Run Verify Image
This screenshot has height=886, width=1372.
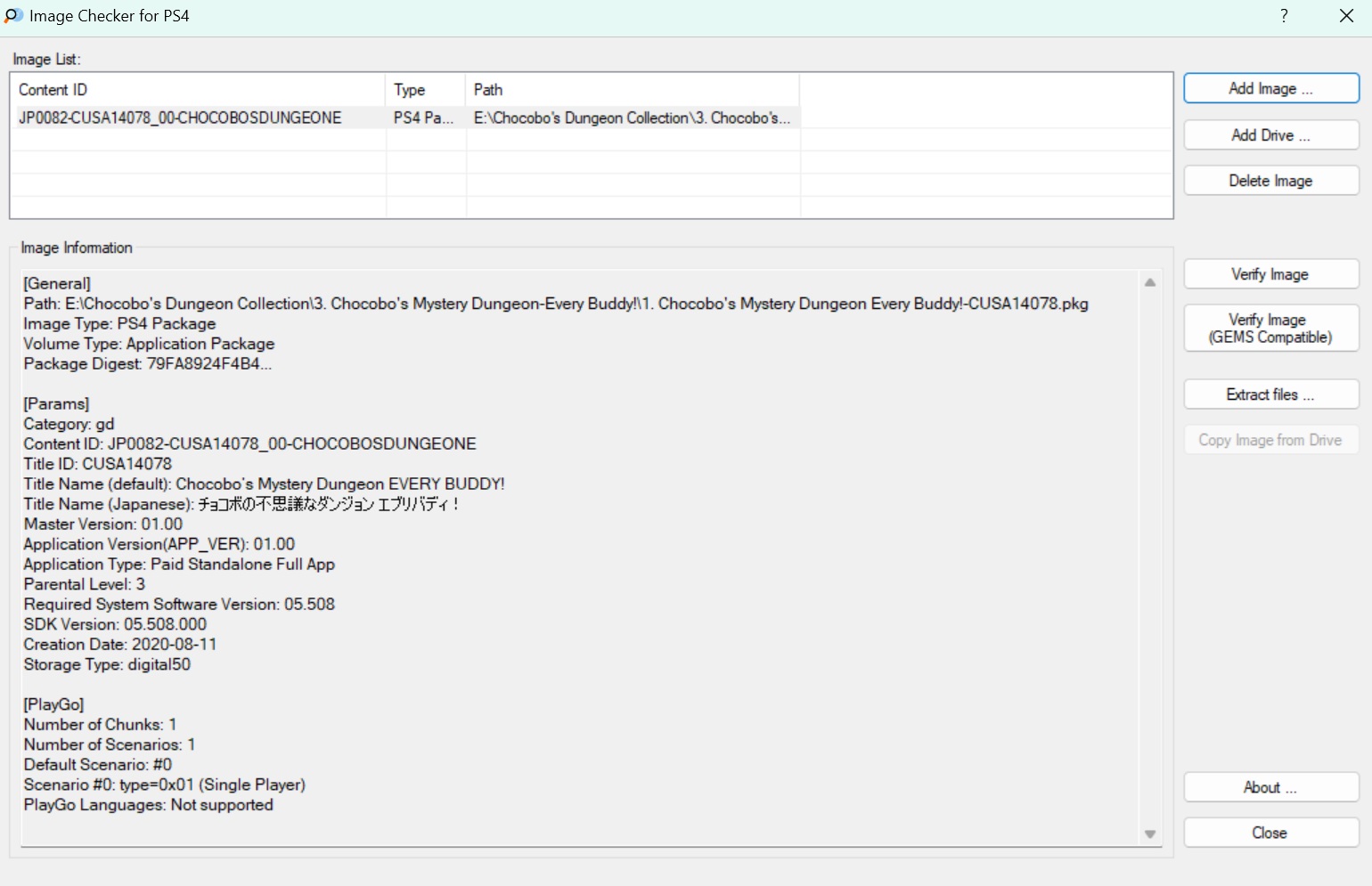pos(1270,274)
